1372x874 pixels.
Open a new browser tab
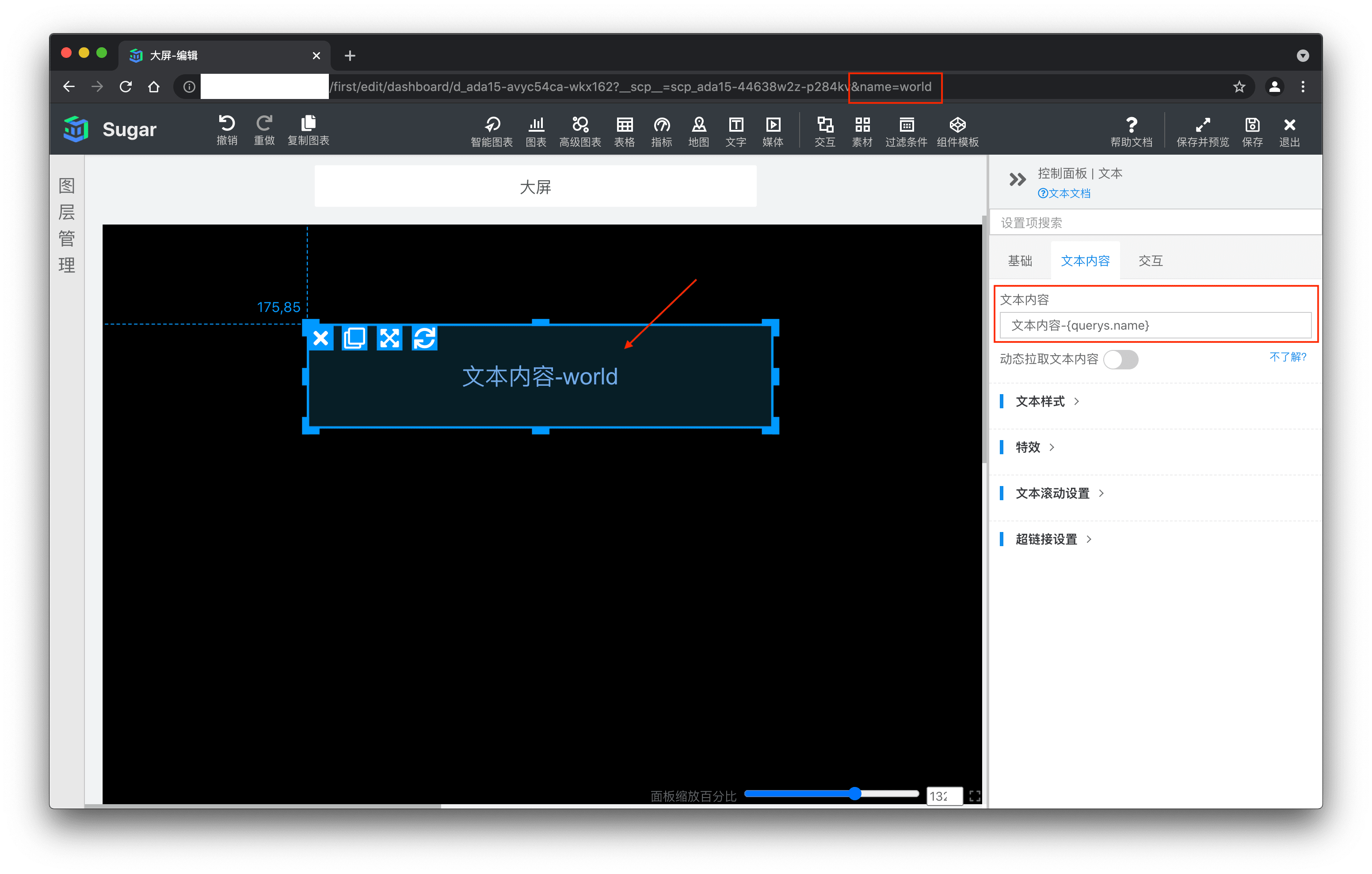pos(350,55)
